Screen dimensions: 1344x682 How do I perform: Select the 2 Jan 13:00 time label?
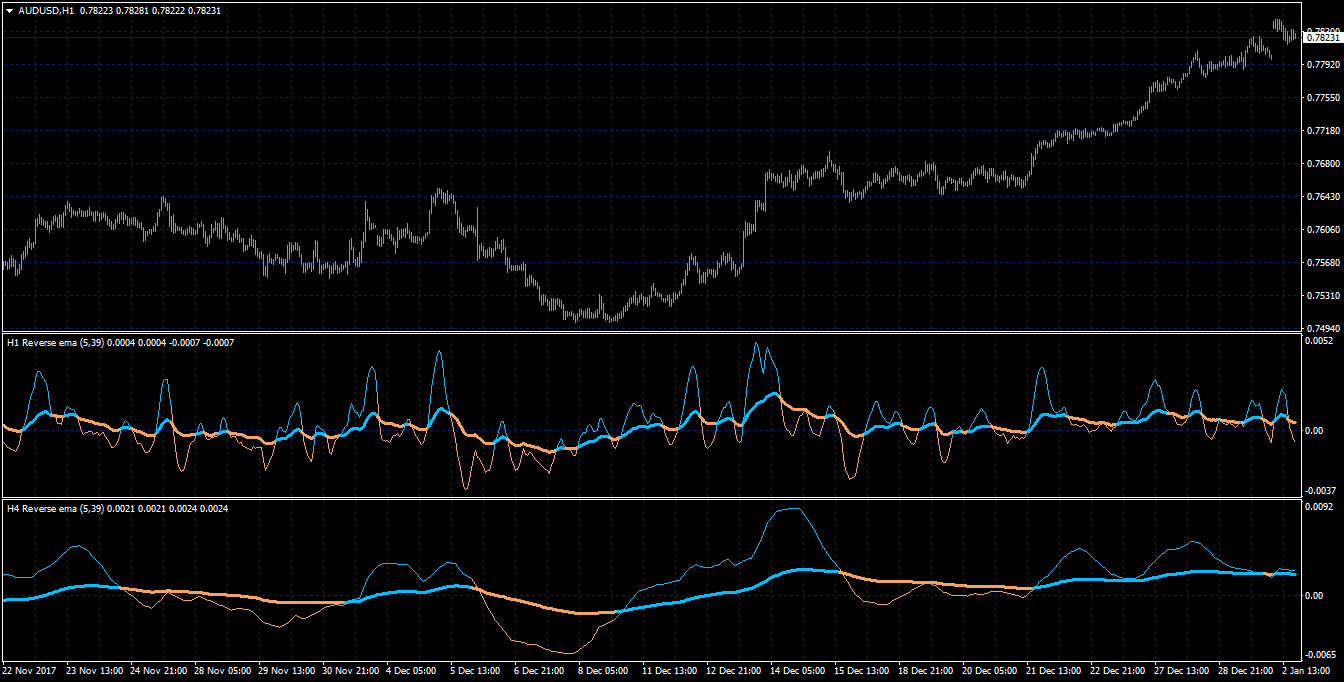pyautogui.click(x=1304, y=669)
